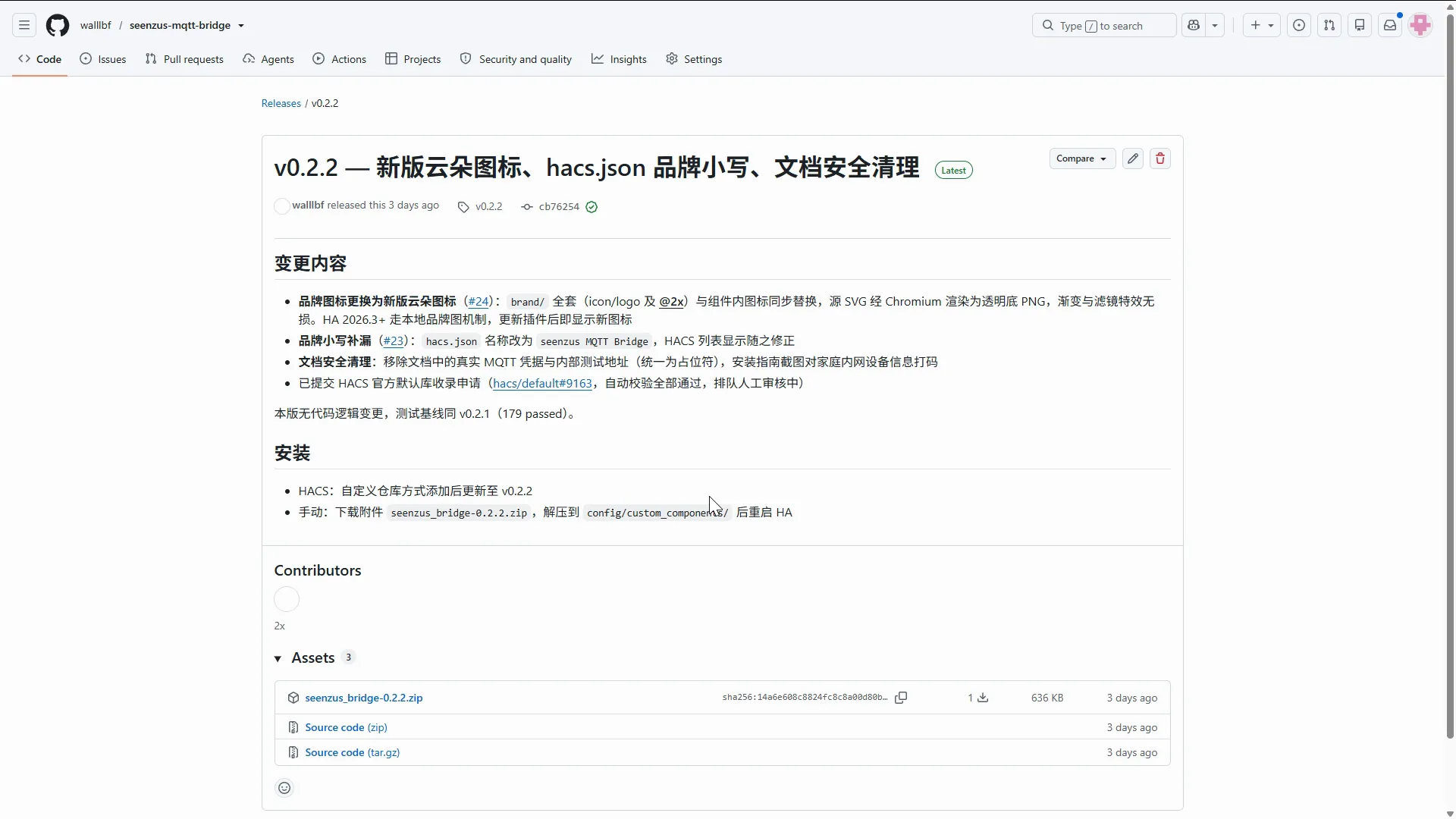Go back to Releases list breadcrumb
The height and width of the screenshot is (819, 1456).
[x=281, y=103]
